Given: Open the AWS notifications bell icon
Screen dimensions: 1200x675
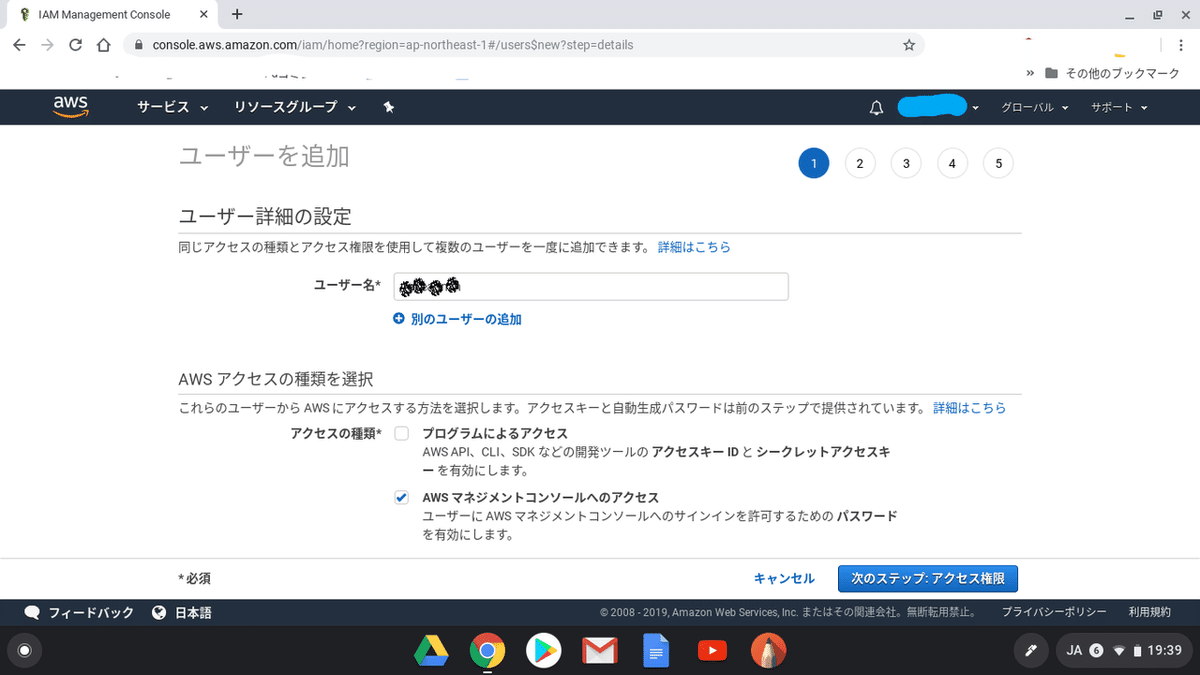Looking at the screenshot, I should [x=876, y=107].
